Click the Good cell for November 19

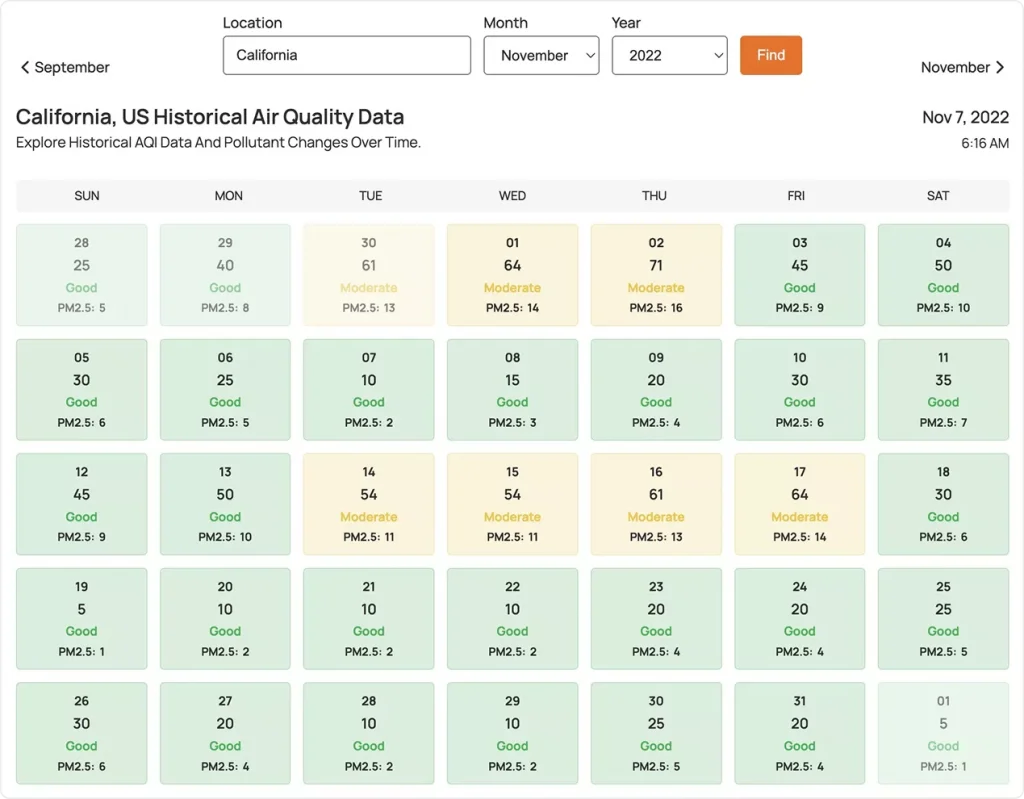tap(81, 618)
